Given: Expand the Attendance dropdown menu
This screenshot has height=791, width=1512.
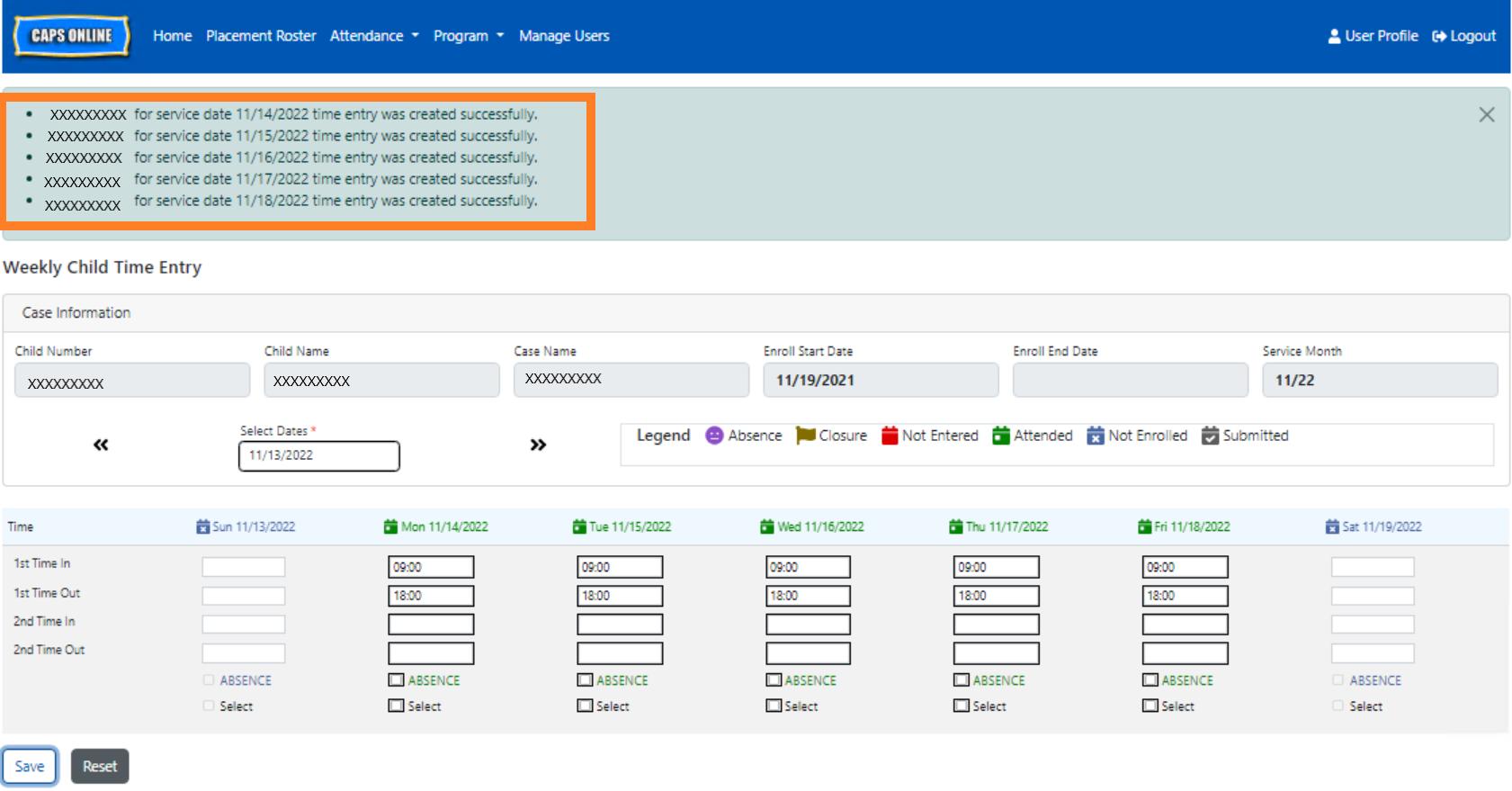Looking at the screenshot, I should [373, 36].
